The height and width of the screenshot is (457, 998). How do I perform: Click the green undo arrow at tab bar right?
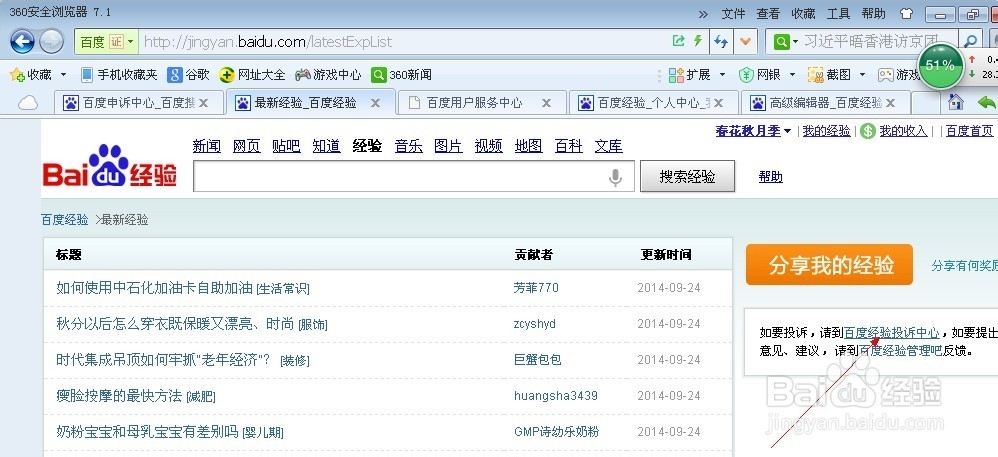986,102
